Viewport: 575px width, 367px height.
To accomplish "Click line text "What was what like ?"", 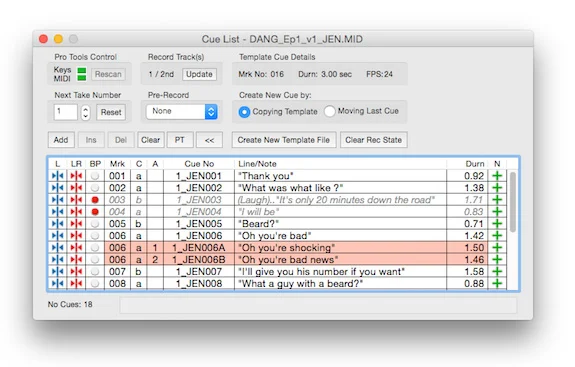I will point(291,188).
